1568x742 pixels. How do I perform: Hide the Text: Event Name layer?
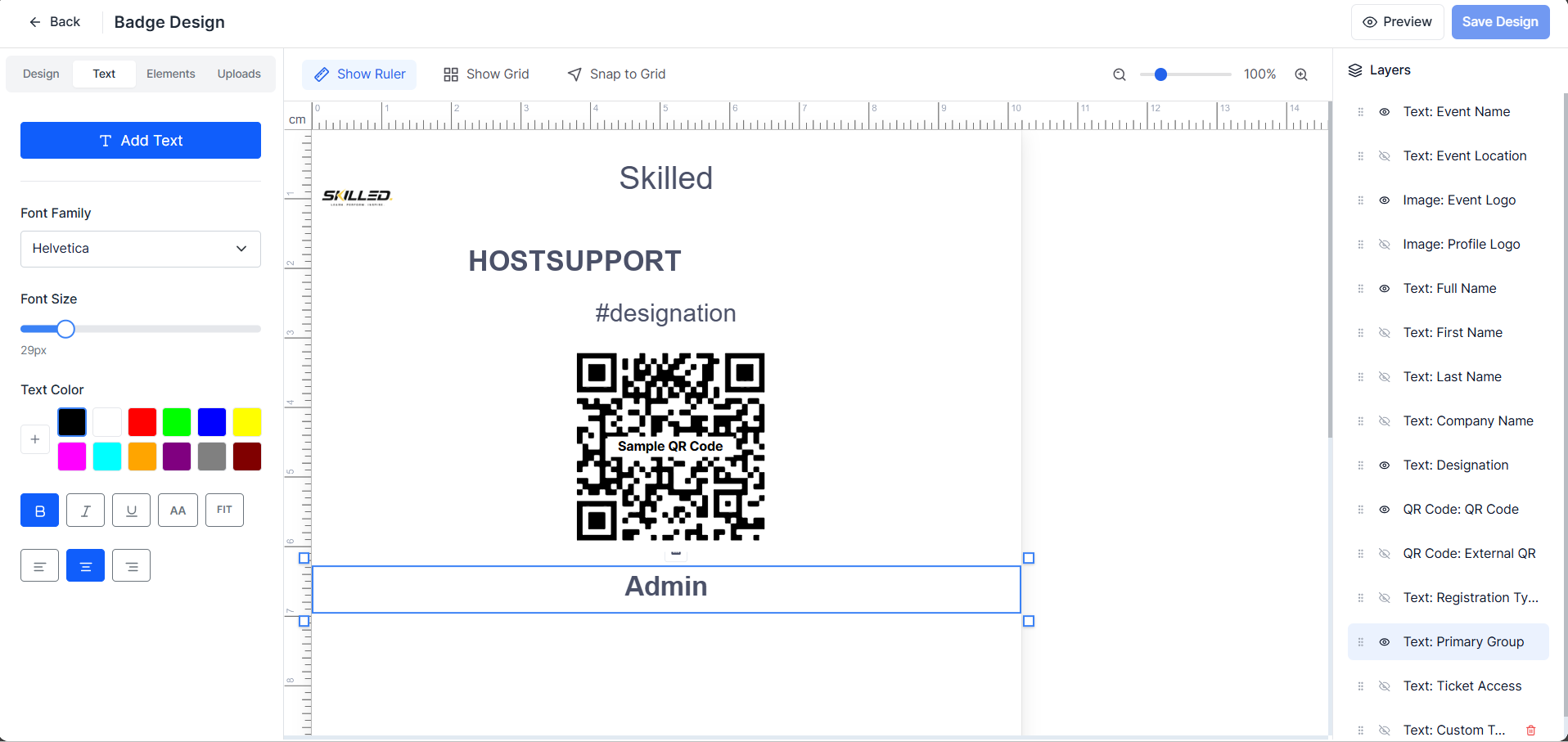click(1385, 112)
